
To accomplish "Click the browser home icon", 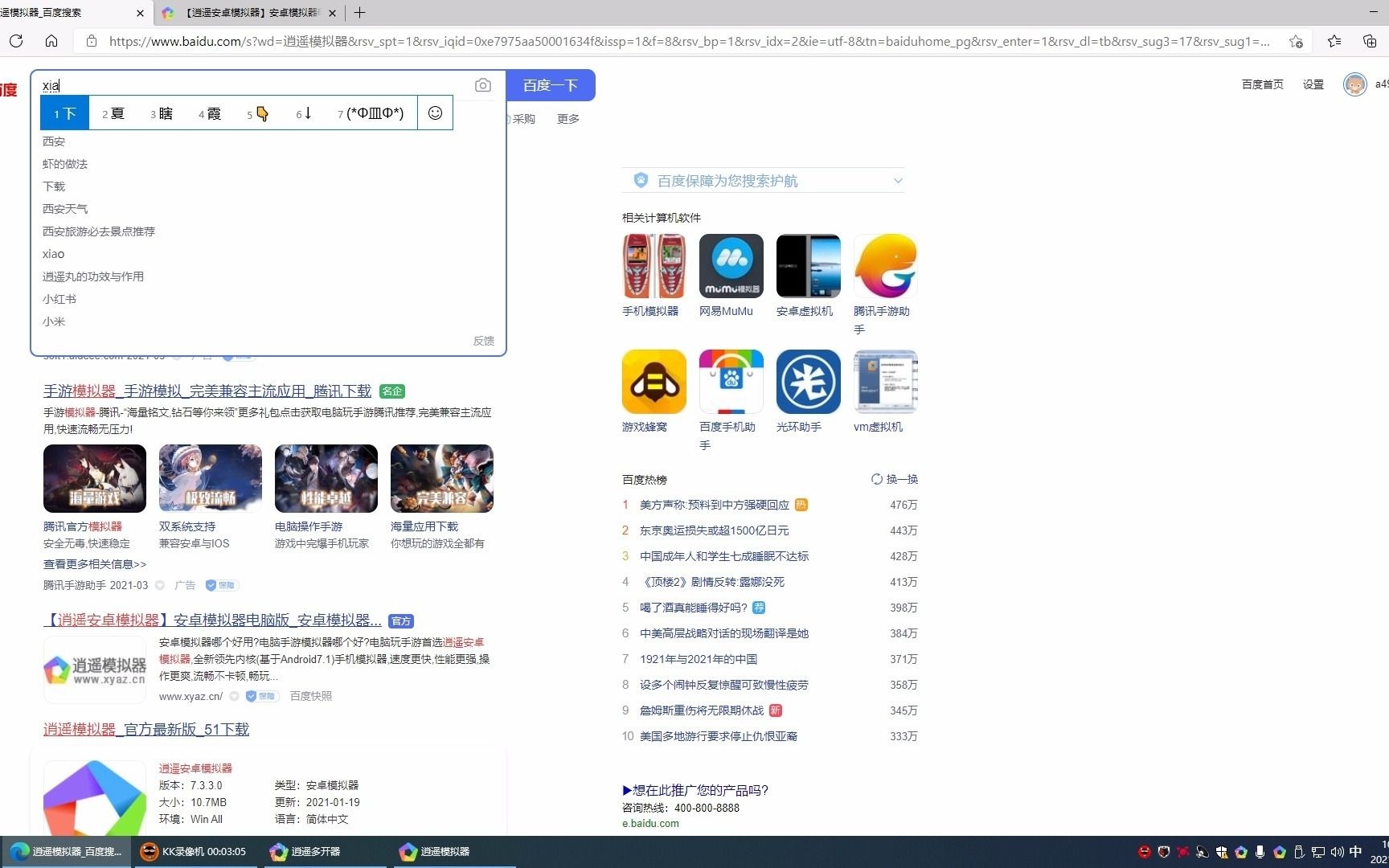I will click(51, 41).
